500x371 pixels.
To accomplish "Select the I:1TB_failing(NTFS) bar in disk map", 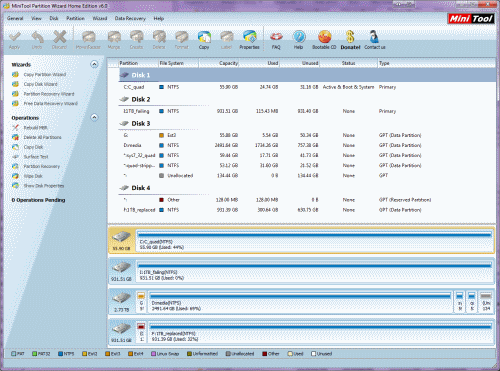I will [315, 271].
